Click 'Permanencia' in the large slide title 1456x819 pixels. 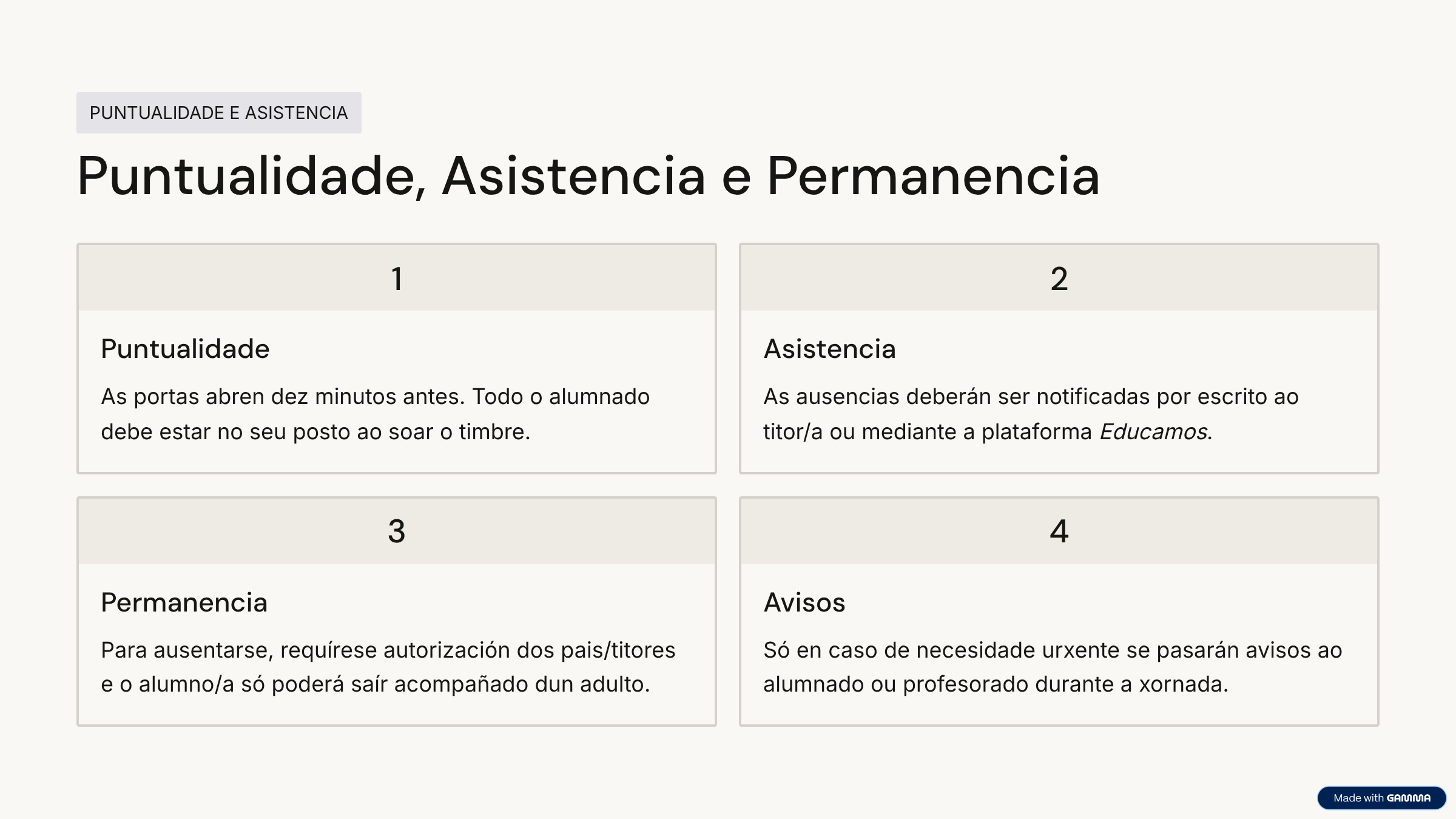933,176
